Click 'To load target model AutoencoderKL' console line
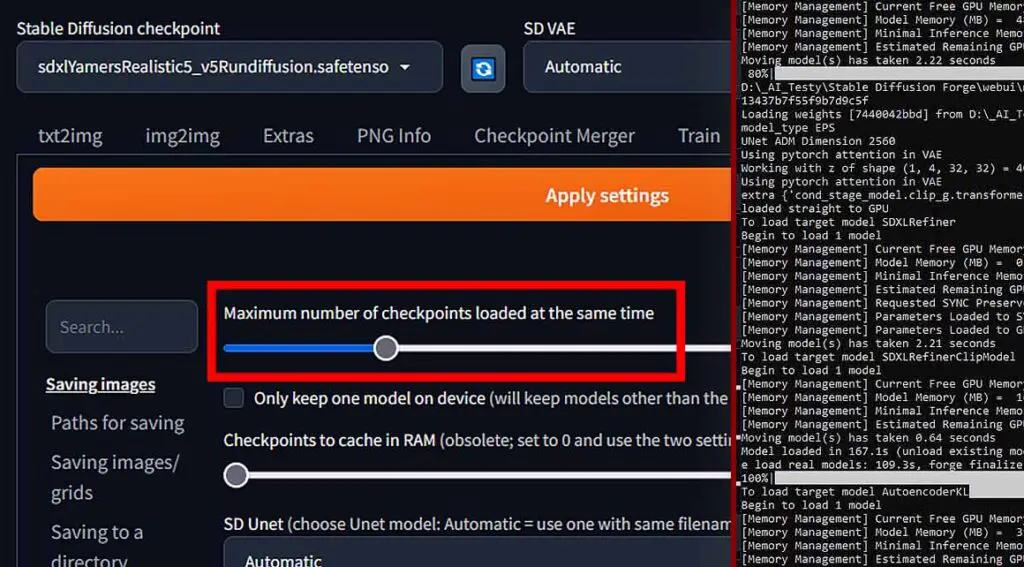This screenshot has width=1024, height=567. (x=855, y=492)
